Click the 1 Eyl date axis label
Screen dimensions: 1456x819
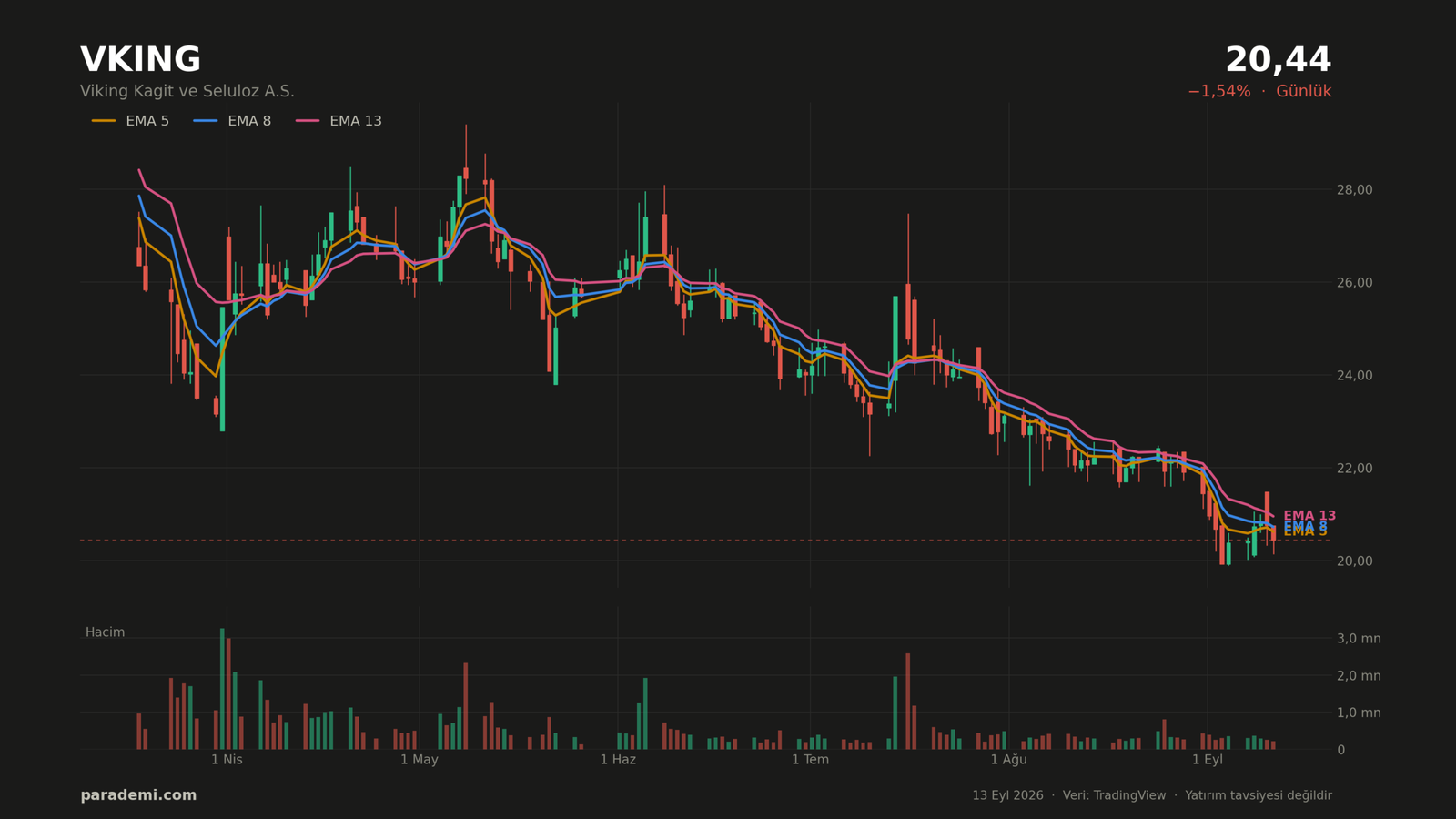(x=1208, y=760)
